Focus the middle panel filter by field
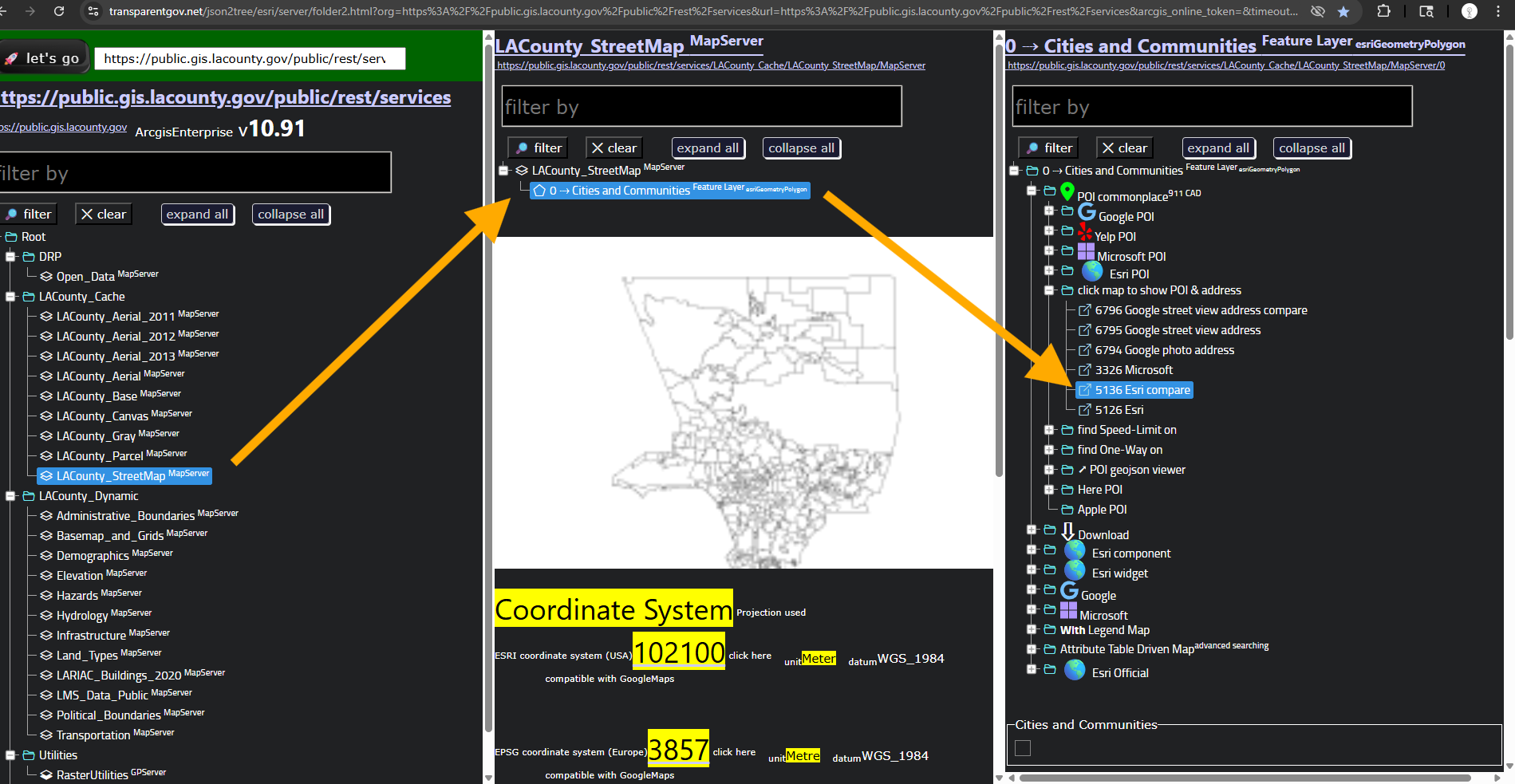1515x784 pixels. click(702, 106)
